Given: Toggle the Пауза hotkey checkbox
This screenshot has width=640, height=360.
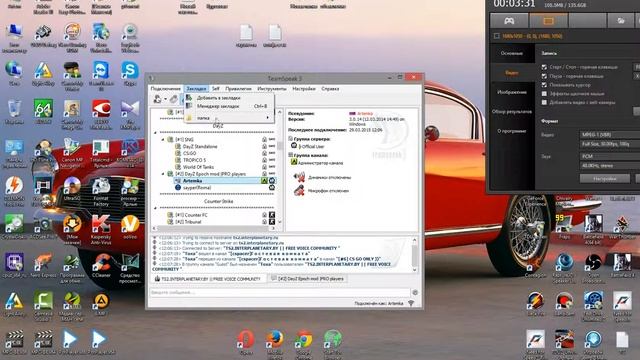Looking at the screenshot, I should click(x=544, y=76).
